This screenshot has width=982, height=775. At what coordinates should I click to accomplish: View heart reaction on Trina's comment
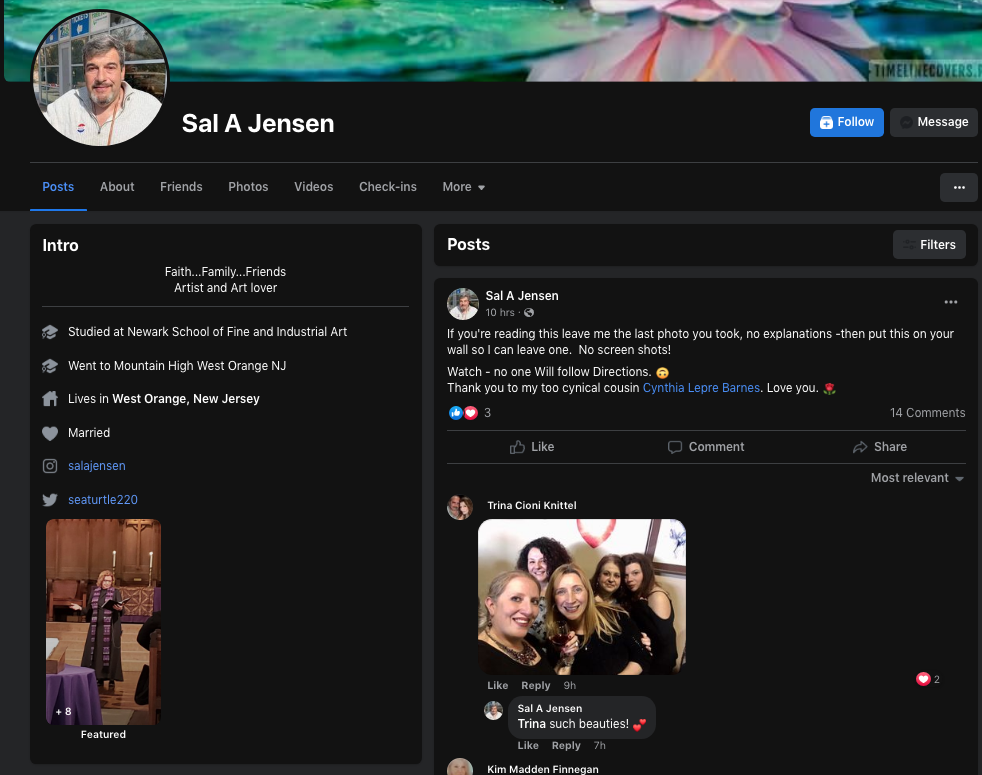pos(928,679)
